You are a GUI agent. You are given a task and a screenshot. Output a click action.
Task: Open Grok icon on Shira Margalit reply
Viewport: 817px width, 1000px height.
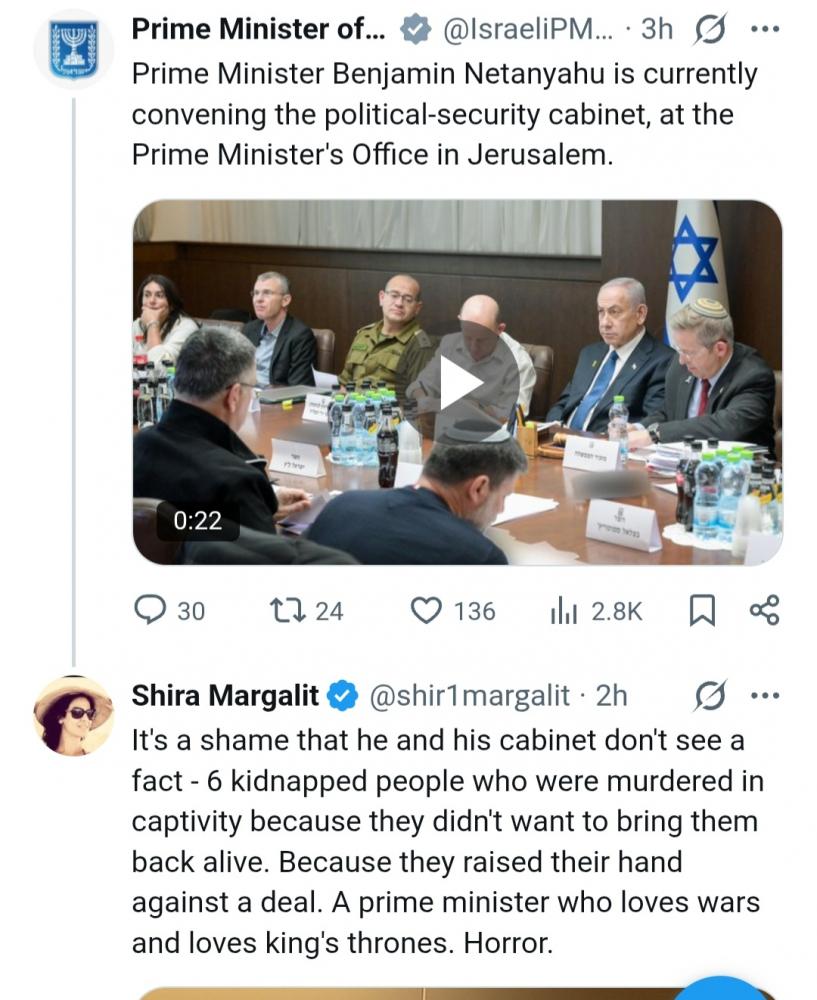point(709,695)
